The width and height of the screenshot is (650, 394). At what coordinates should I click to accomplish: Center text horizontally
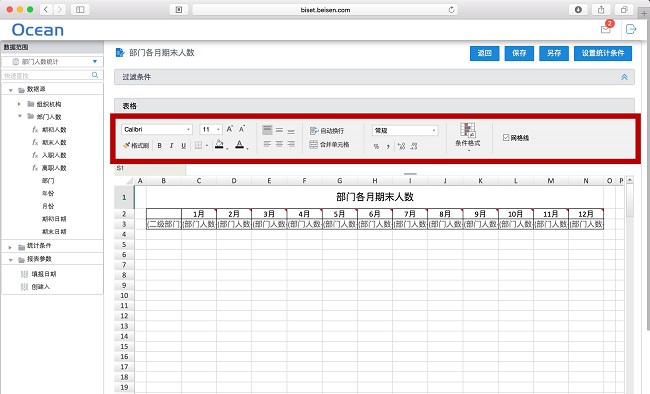(279, 144)
